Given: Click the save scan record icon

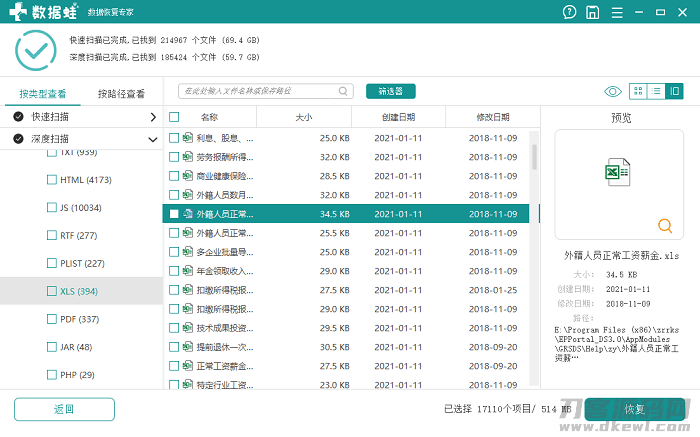Looking at the screenshot, I should [x=592, y=12].
